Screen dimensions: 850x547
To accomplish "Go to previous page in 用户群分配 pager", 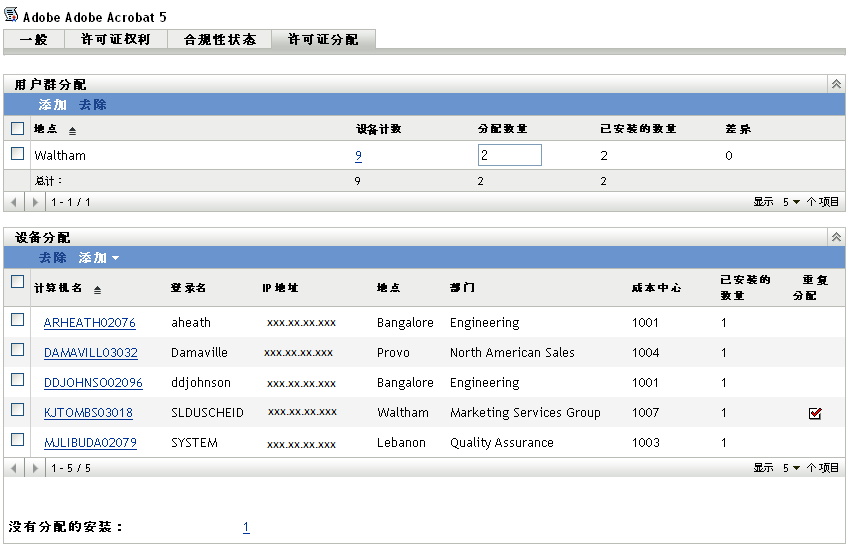I will pyautogui.click(x=14, y=202).
